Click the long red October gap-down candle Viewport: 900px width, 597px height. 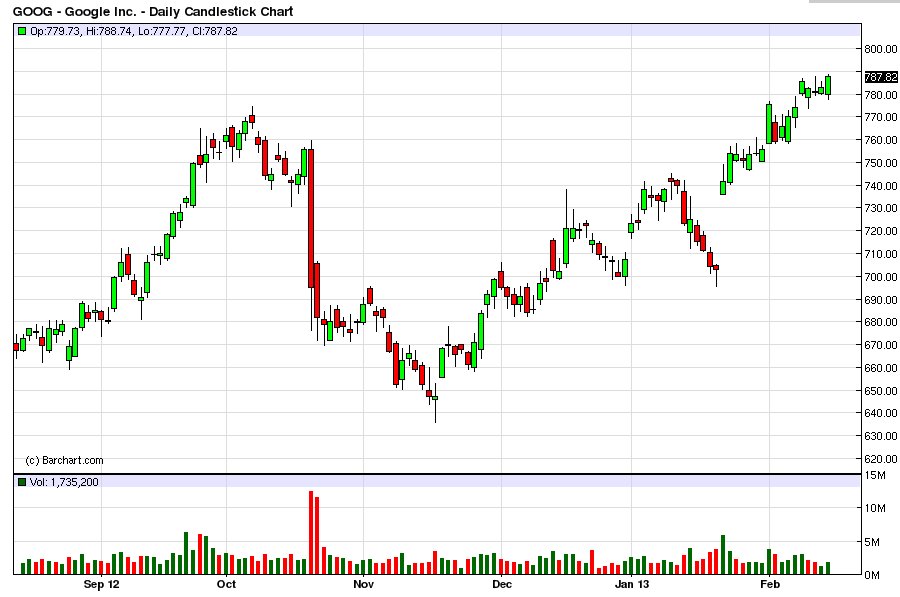coord(311,218)
